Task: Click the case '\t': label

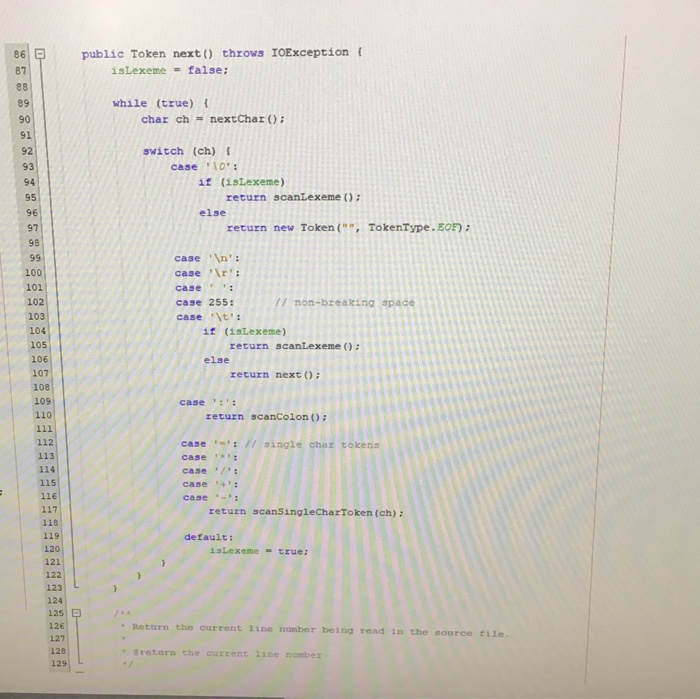Action: point(208,317)
